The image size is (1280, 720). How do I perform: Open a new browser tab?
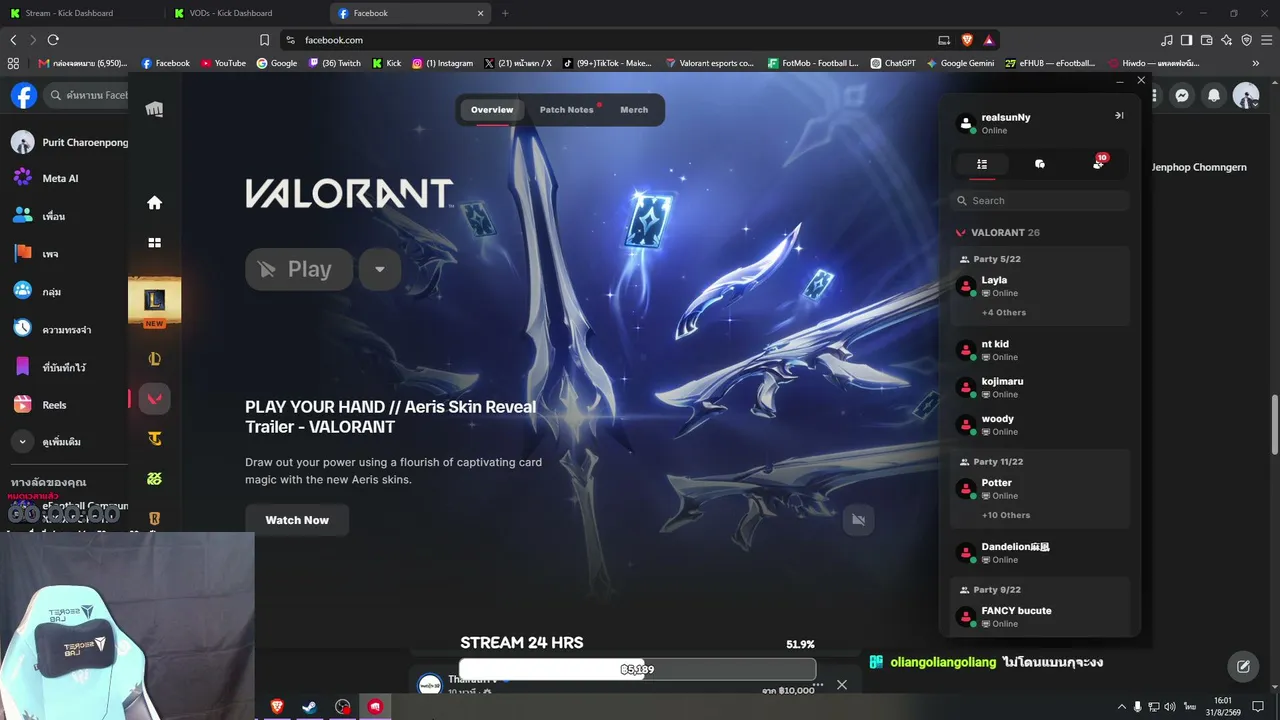pyautogui.click(x=505, y=13)
